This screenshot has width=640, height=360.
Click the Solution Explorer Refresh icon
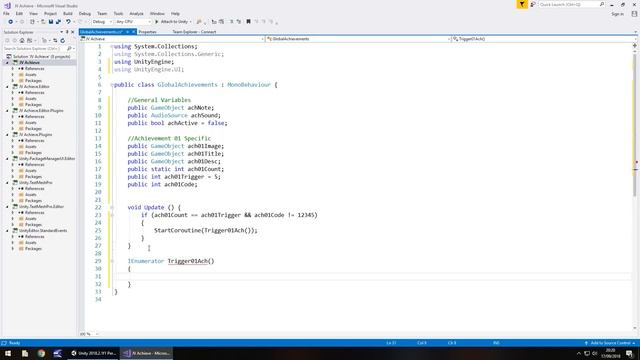click(62, 40)
